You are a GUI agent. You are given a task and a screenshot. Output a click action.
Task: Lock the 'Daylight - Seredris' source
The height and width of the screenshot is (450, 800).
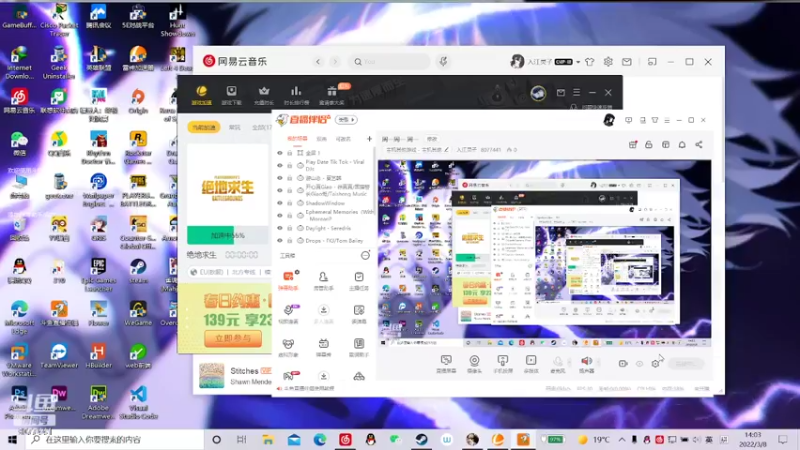290,228
